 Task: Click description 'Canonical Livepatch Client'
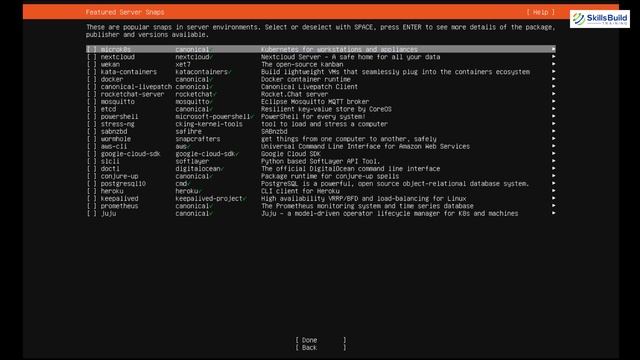(x=309, y=87)
